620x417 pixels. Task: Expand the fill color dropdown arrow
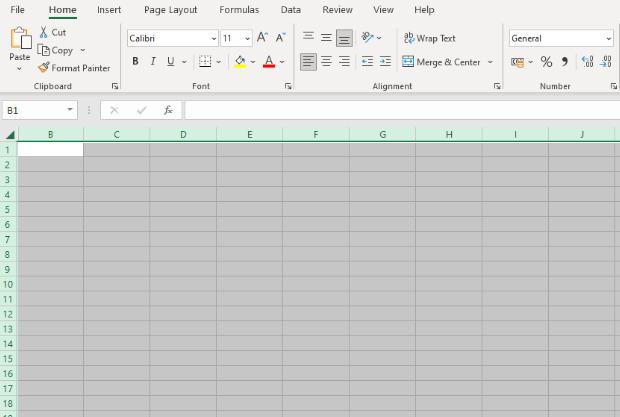tap(253, 62)
